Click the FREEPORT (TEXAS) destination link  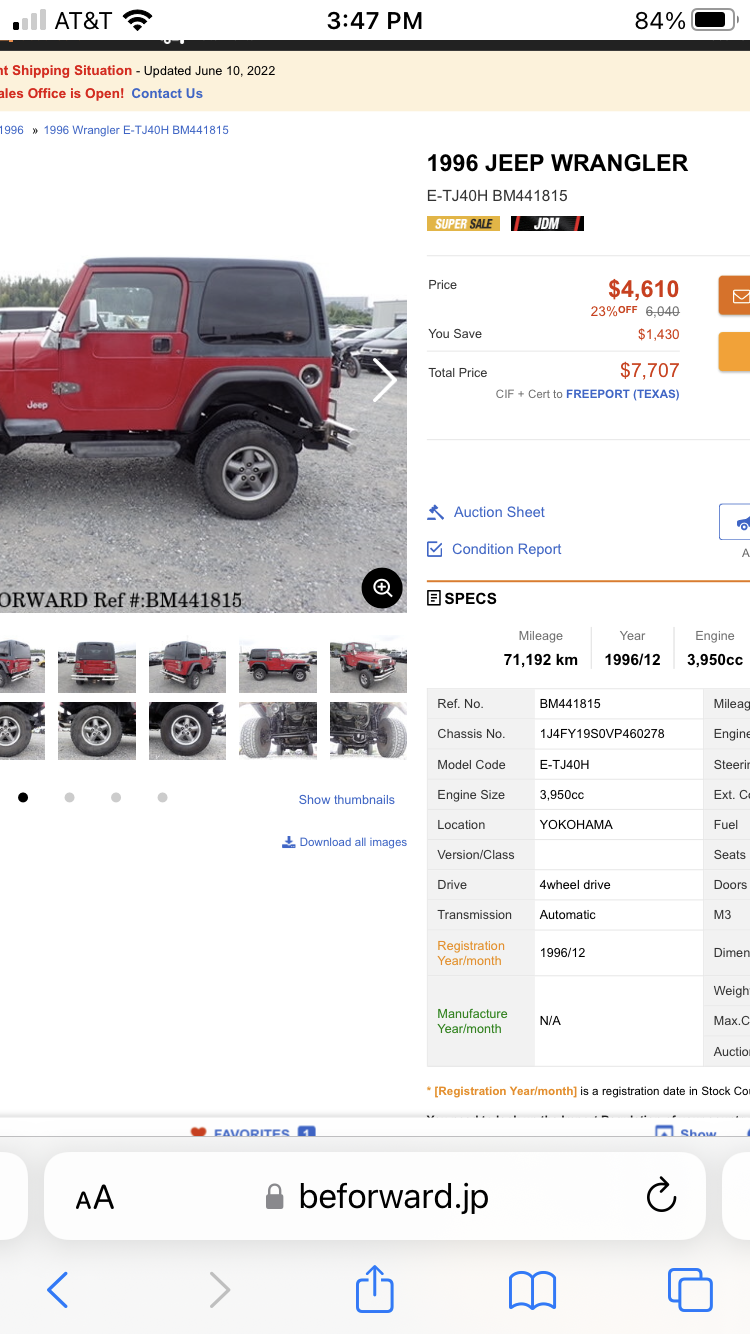(622, 394)
